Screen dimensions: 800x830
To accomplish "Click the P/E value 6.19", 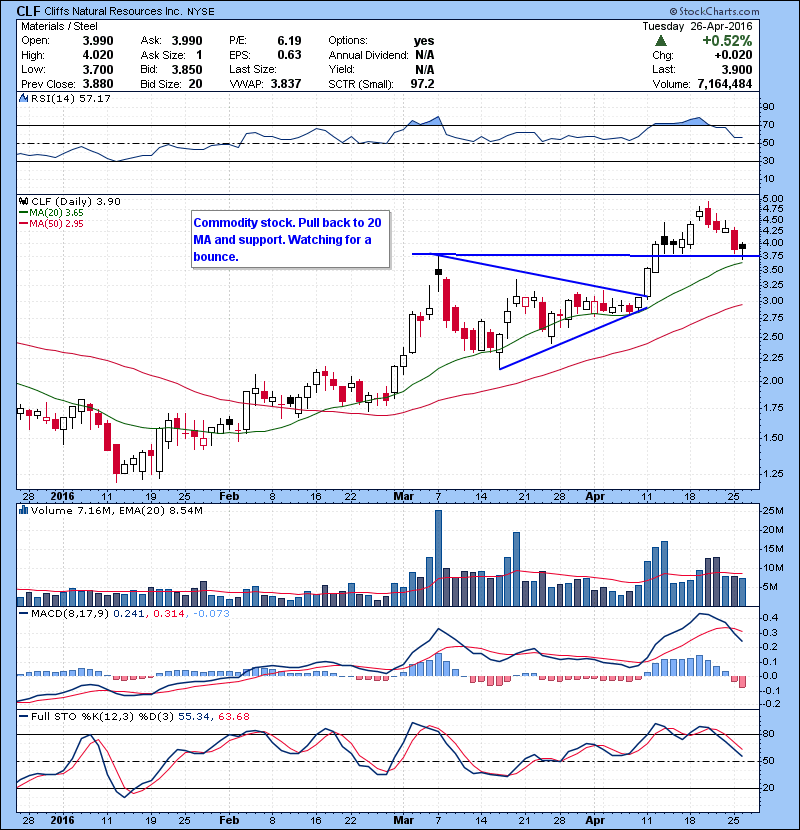I will point(289,41).
